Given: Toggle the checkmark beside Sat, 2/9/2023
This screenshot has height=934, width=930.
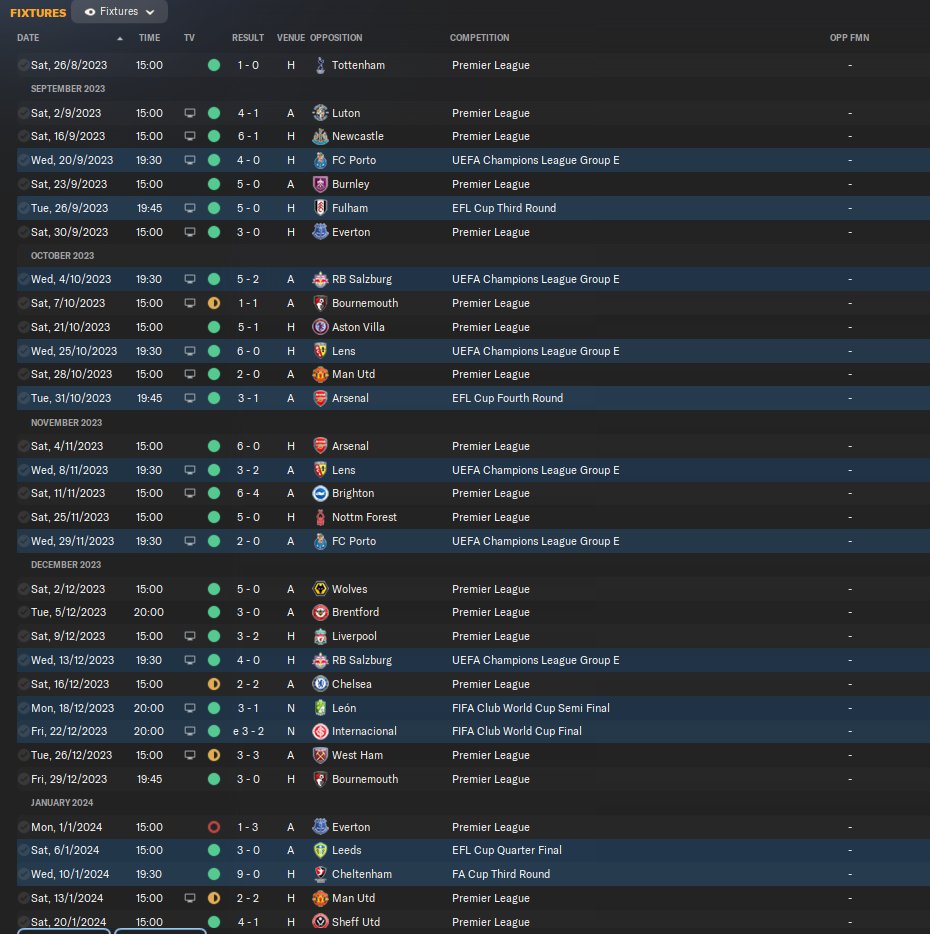Looking at the screenshot, I should 23,113.
